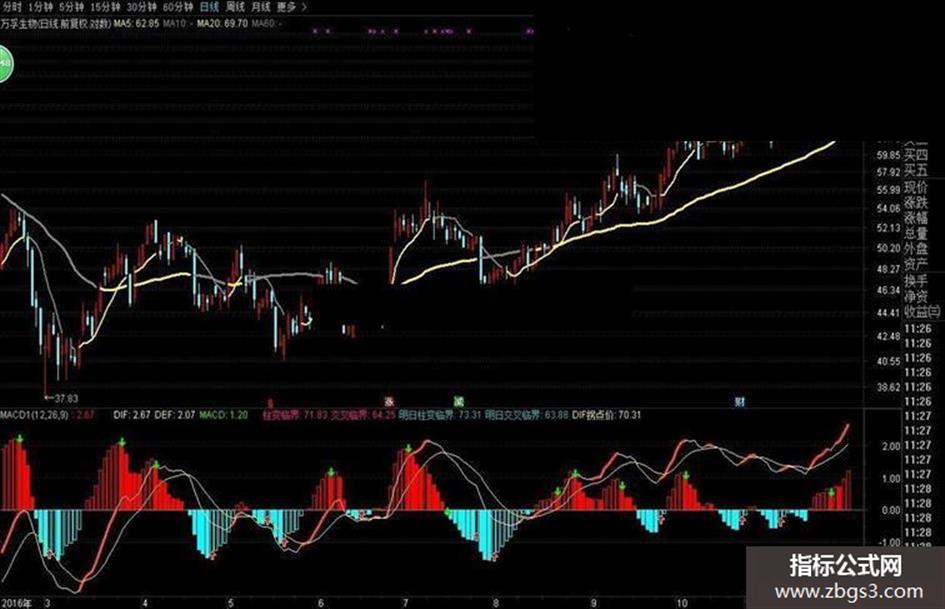Click month 3 on the time axis

click(48, 603)
